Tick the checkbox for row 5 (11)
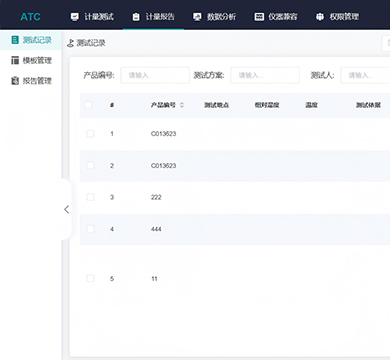390x360 pixels. [x=90, y=278]
